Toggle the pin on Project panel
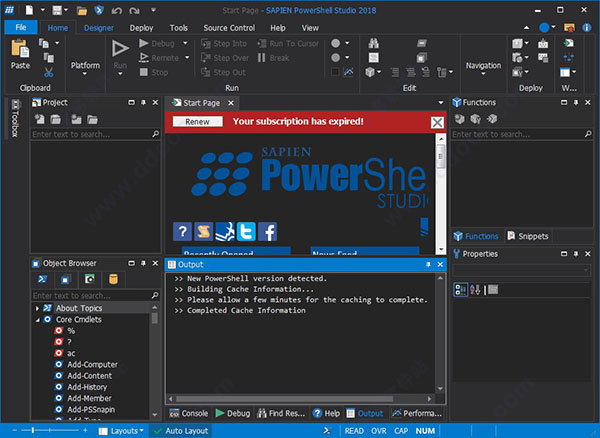The height and width of the screenshot is (438, 600). coord(143,103)
